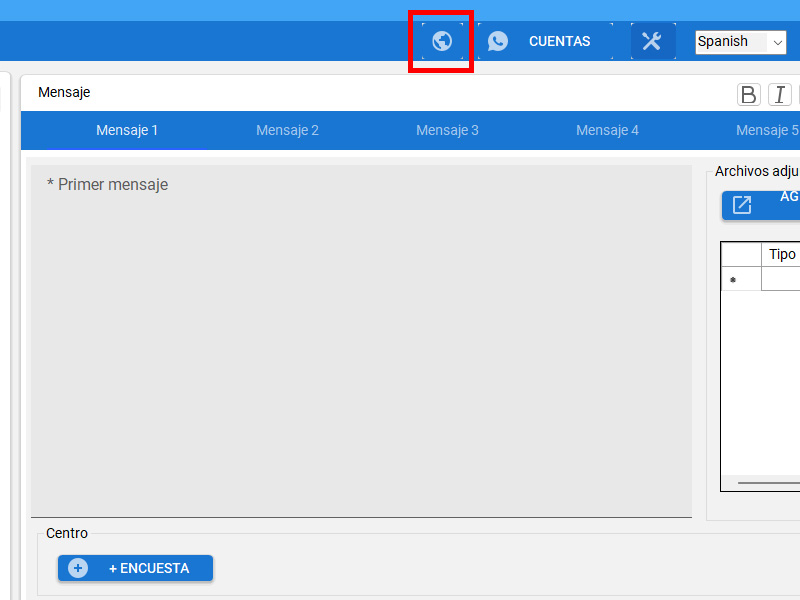Click the globe icon in the top bar
800x600 pixels.
(x=441, y=41)
